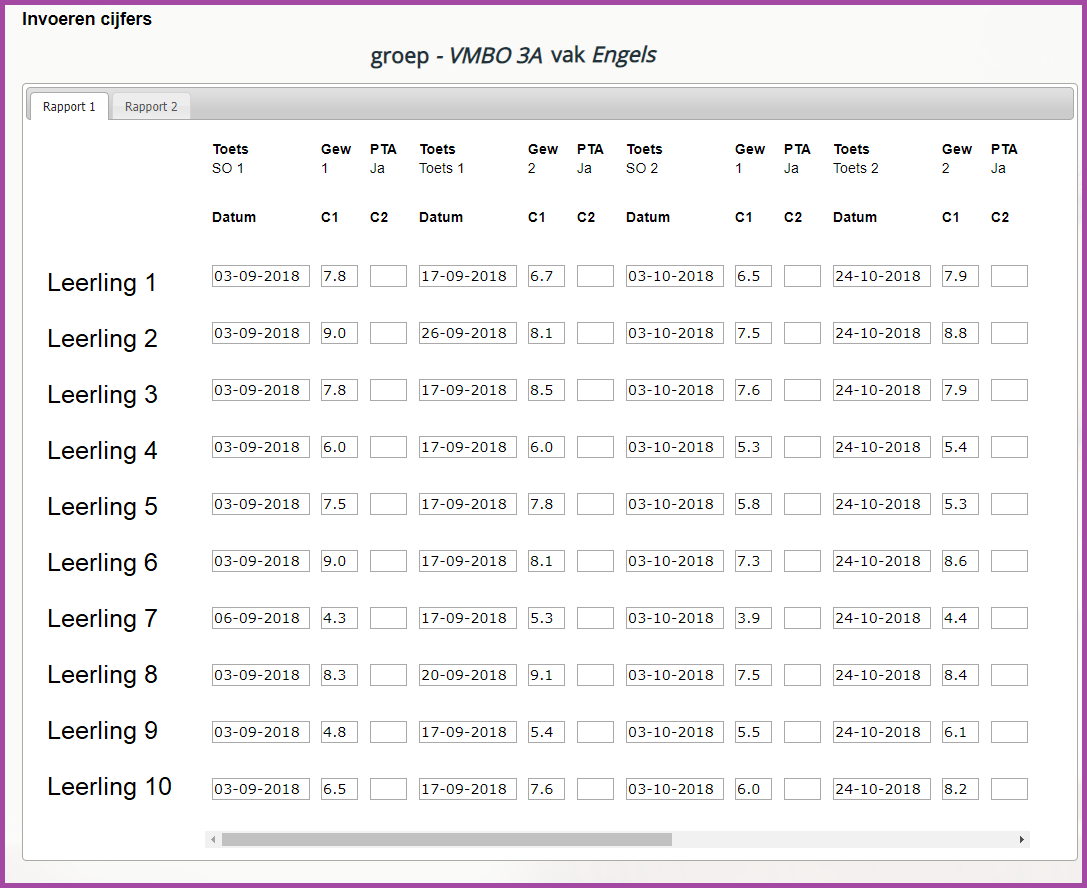Edit Leerling 10 Toets 2 grade 8.2
This screenshot has height=888, width=1087.
(960, 789)
